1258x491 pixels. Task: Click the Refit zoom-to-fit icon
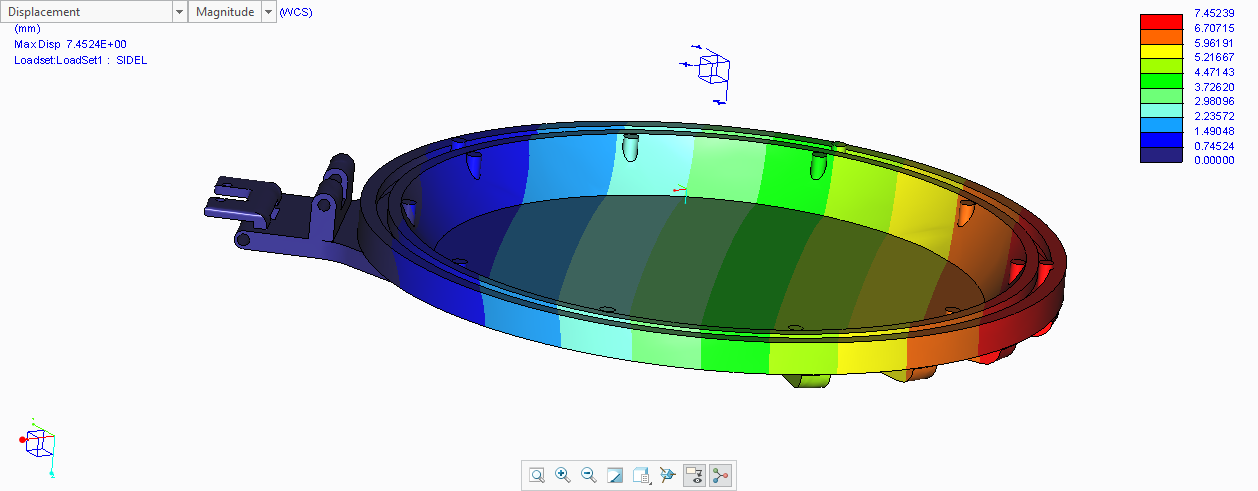pyautogui.click(x=537, y=476)
